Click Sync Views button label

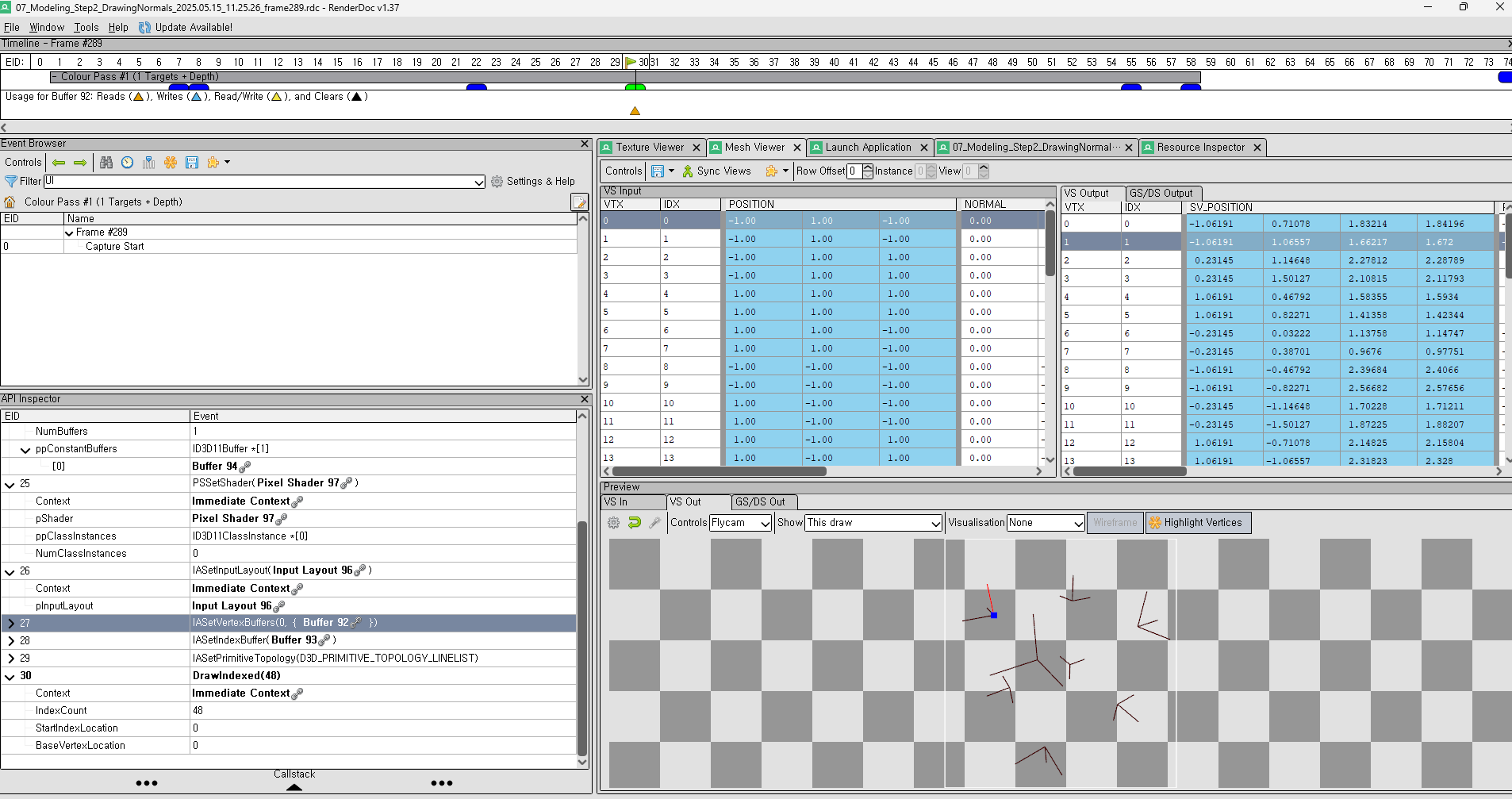(x=723, y=171)
